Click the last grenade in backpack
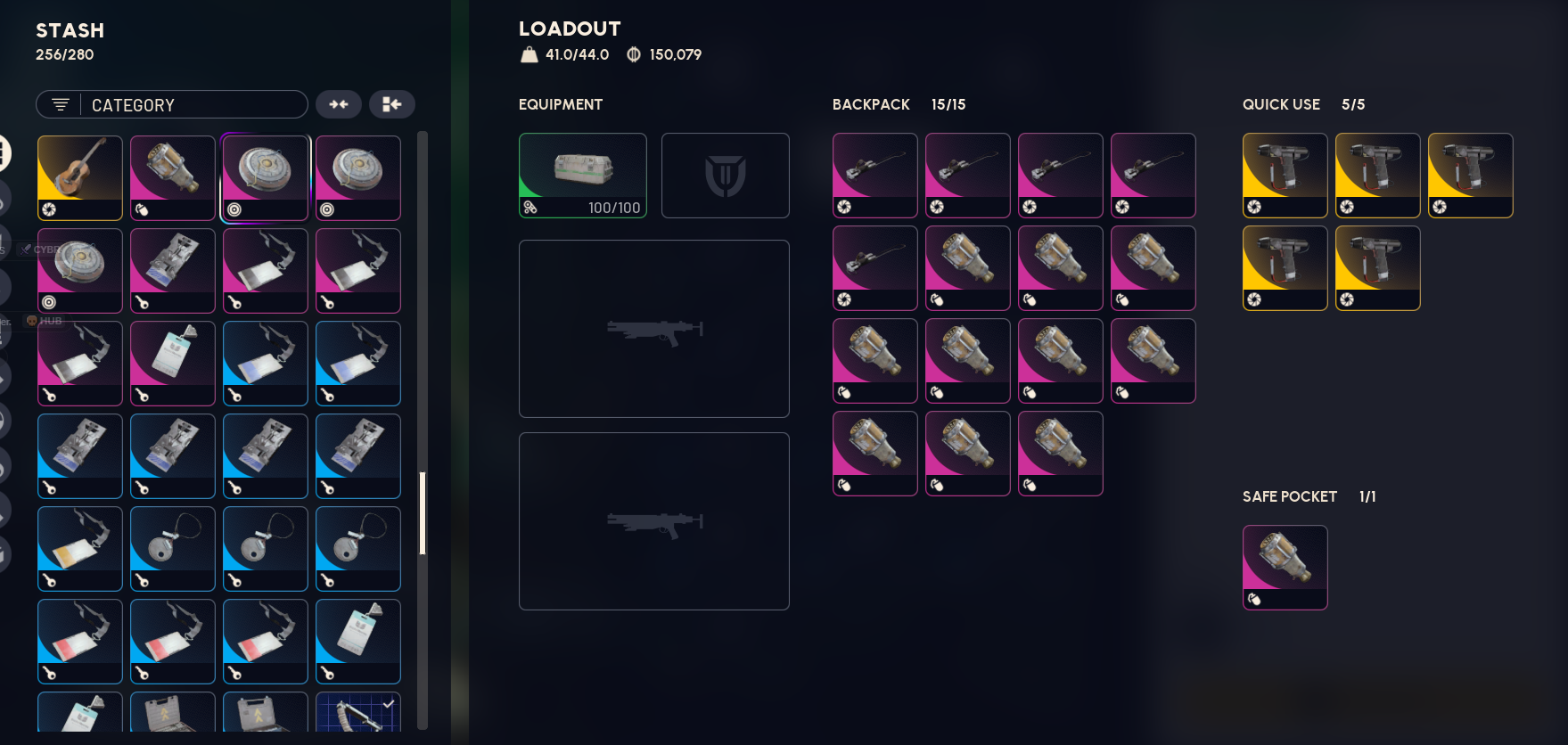1568x745 pixels. point(1061,454)
